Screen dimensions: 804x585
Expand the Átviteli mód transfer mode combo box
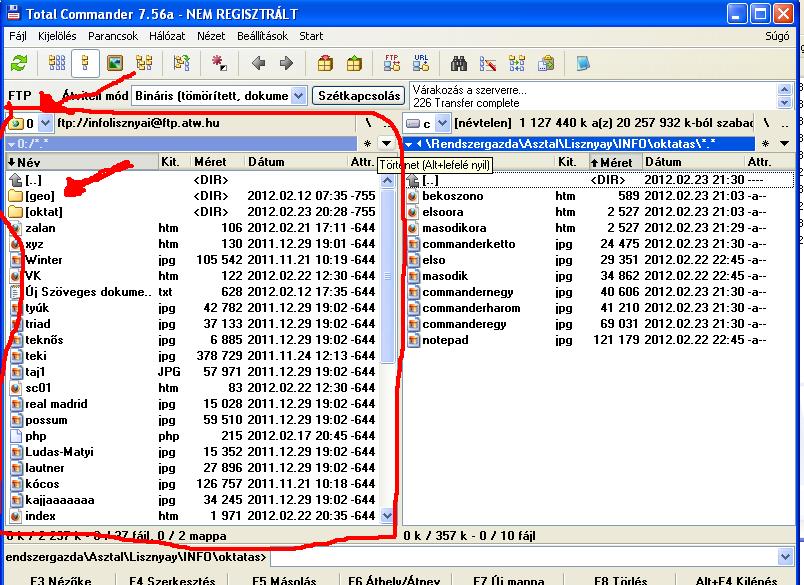tap(299, 95)
